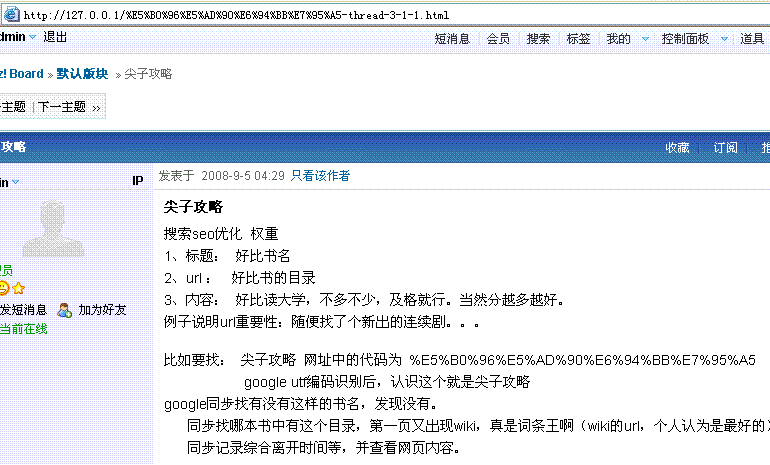Click the add friend person icon
Viewport: 770px width, 465px height.
coord(64,310)
